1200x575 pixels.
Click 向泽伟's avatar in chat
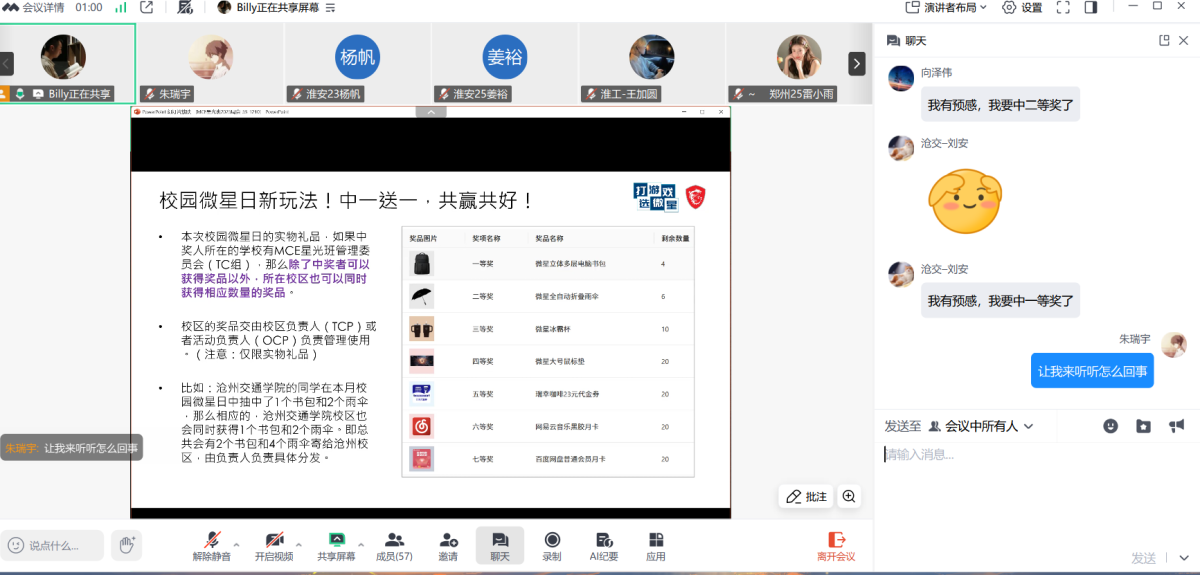coord(901,78)
